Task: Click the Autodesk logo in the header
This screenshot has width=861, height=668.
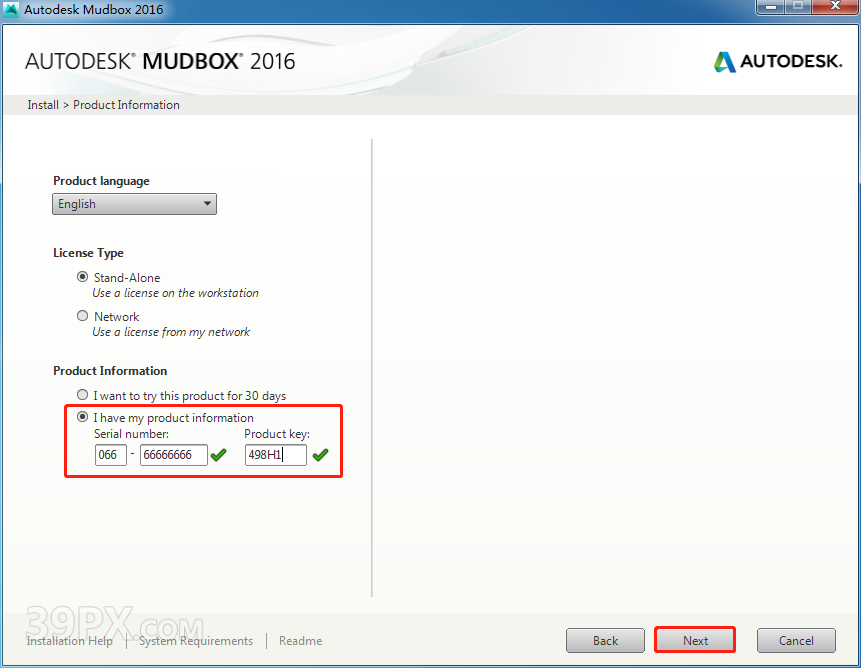Action: [777, 62]
